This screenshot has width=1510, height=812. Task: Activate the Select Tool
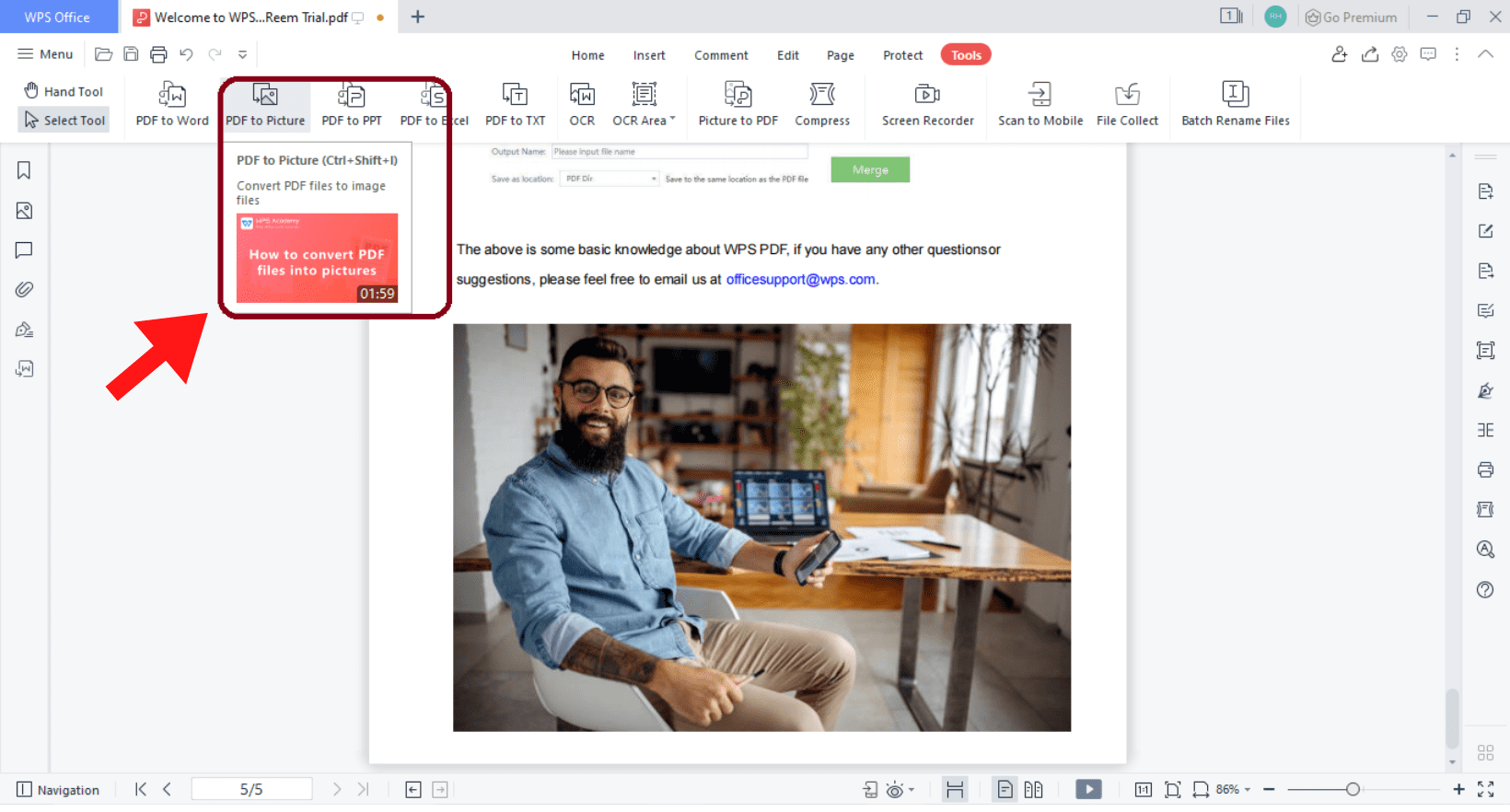(x=64, y=120)
